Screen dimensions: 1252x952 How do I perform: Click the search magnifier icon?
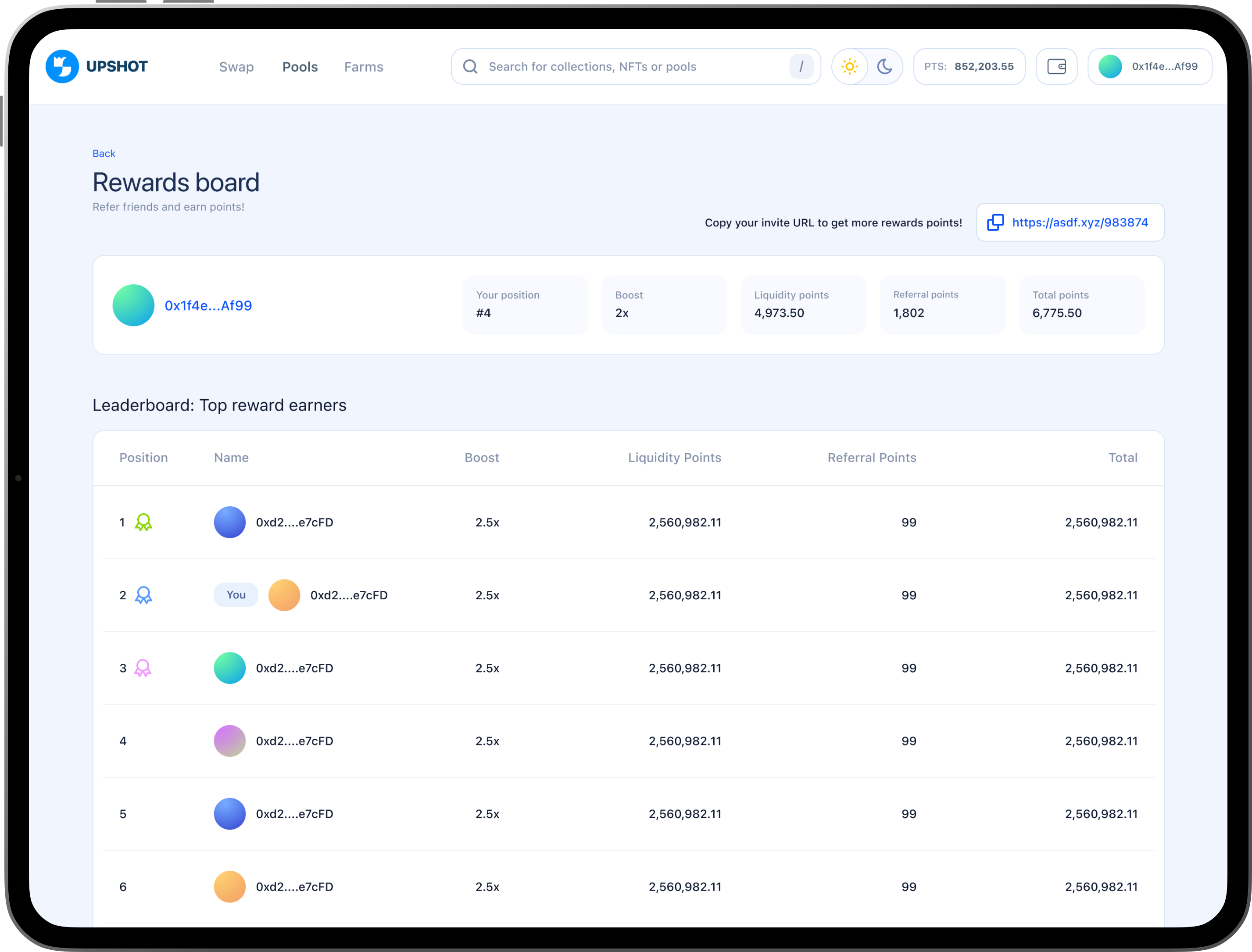coord(470,67)
